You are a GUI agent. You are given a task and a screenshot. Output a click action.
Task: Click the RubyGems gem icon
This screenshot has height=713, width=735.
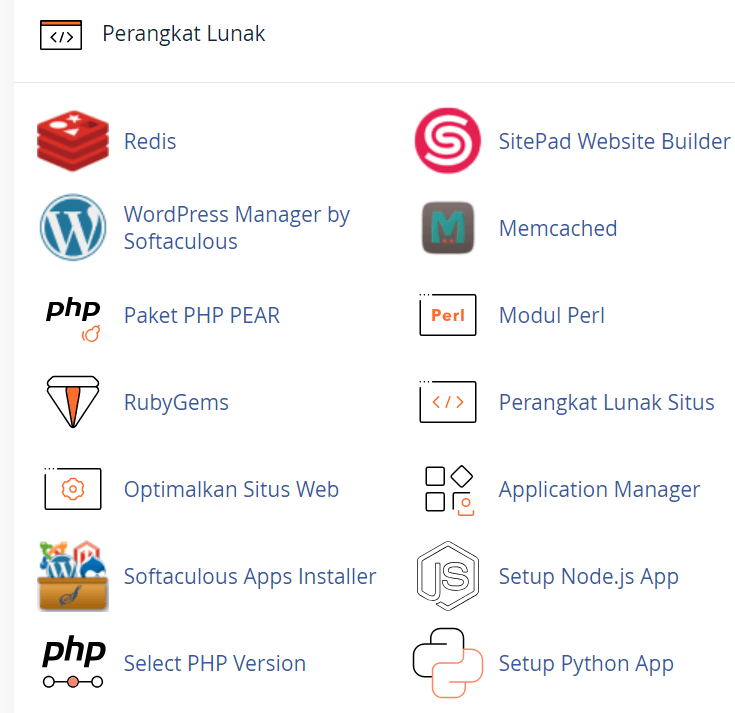[73, 402]
